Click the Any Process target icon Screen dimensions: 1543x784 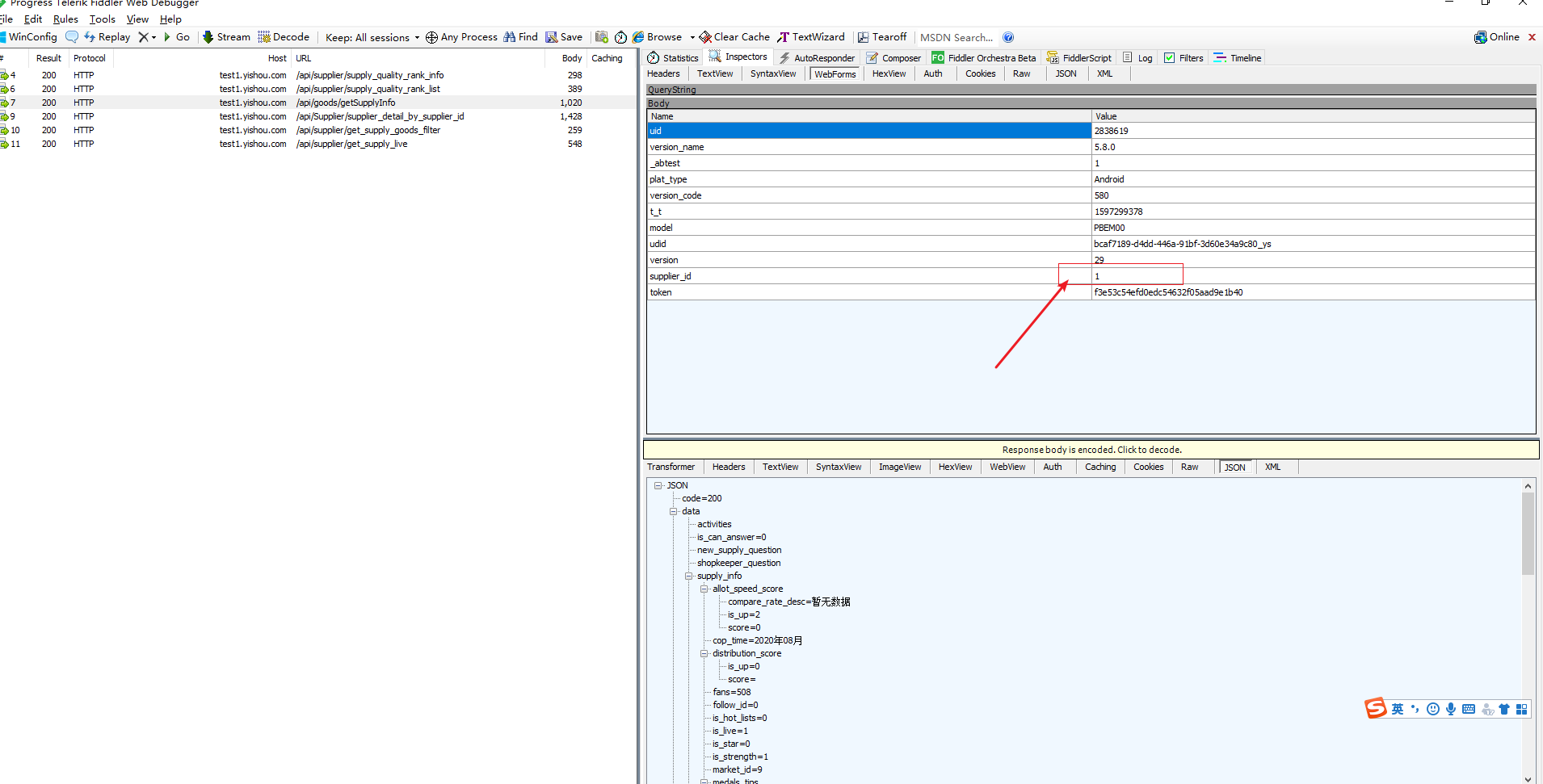[431, 37]
